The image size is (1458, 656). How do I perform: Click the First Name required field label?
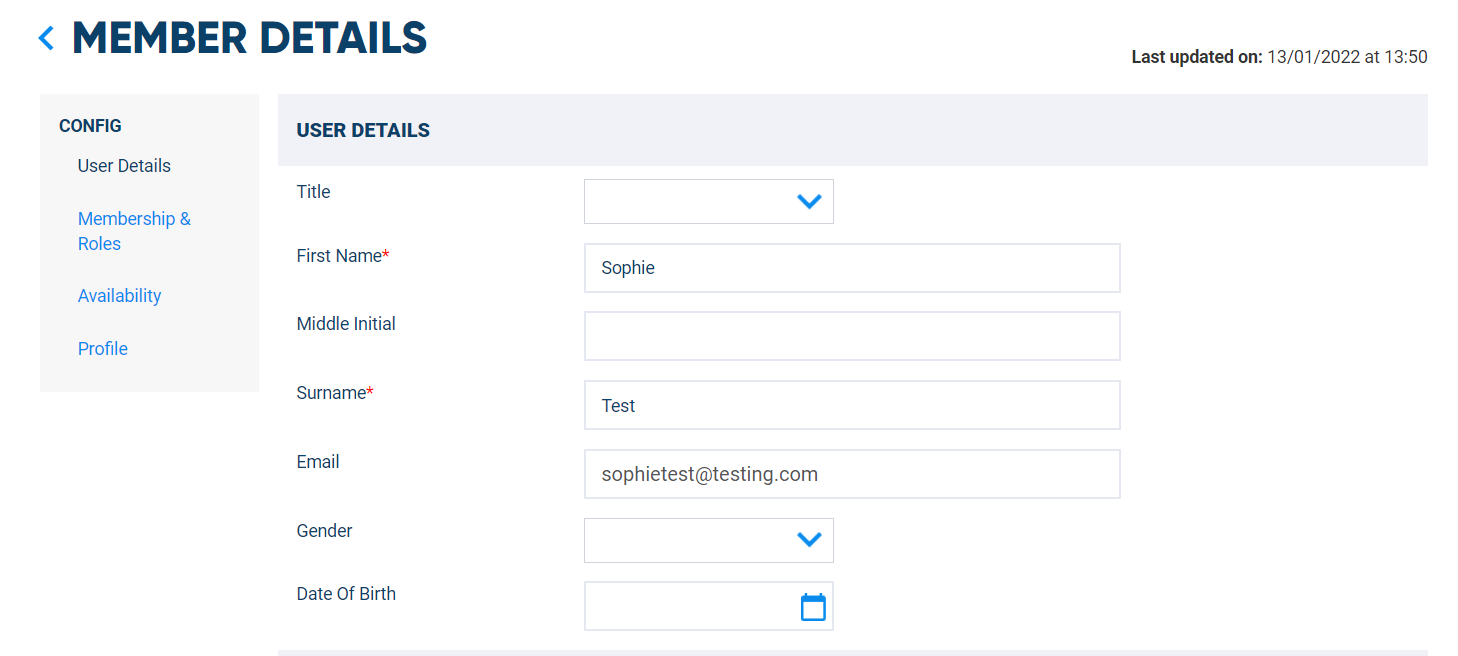[x=343, y=256]
